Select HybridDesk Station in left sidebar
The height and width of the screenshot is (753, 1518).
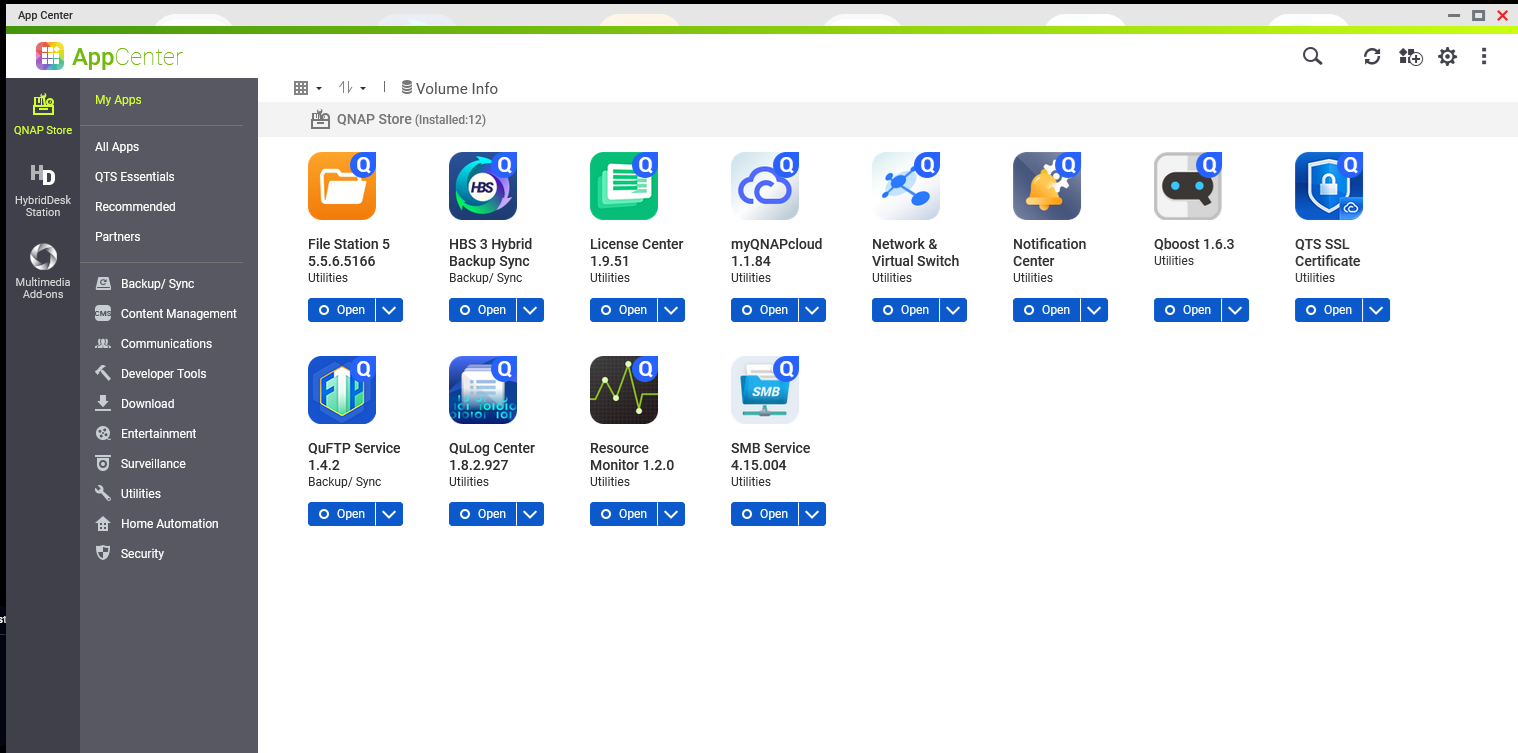pos(43,190)
